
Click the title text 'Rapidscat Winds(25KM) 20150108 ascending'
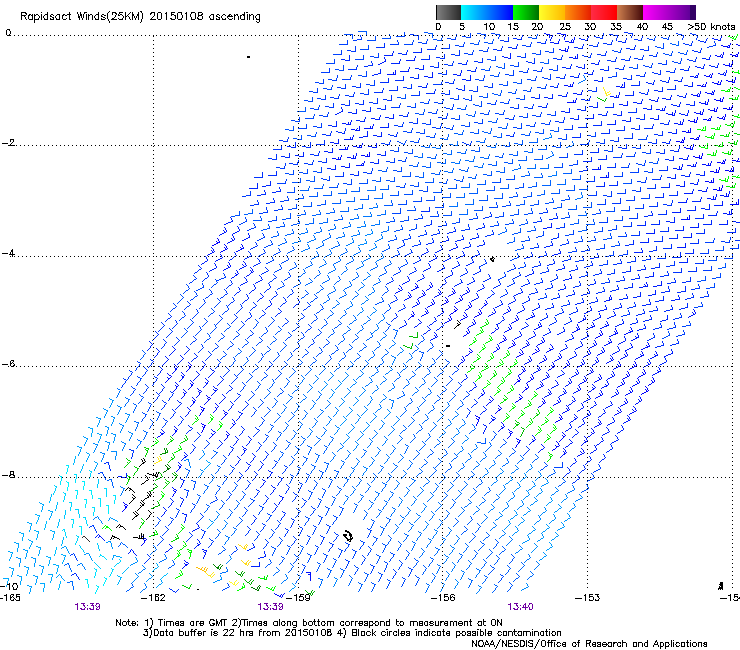140,17
